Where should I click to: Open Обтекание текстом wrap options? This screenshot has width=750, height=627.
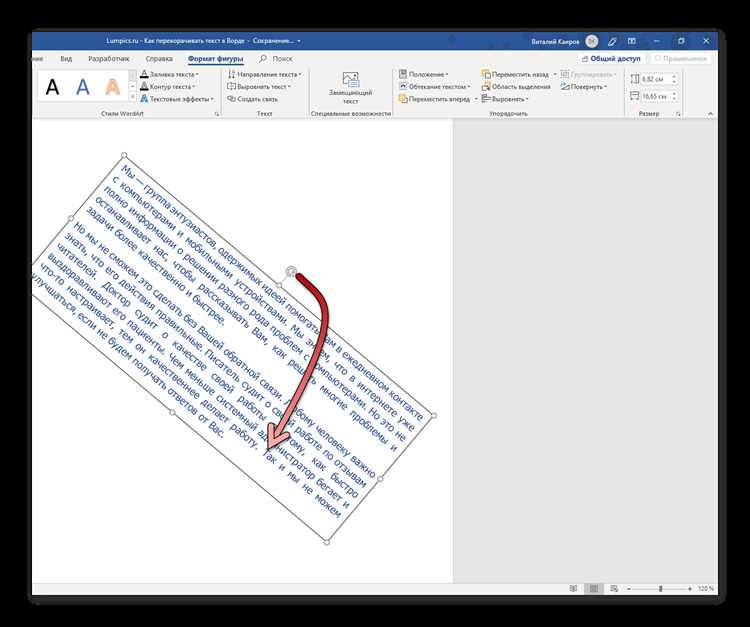(434, 87)
